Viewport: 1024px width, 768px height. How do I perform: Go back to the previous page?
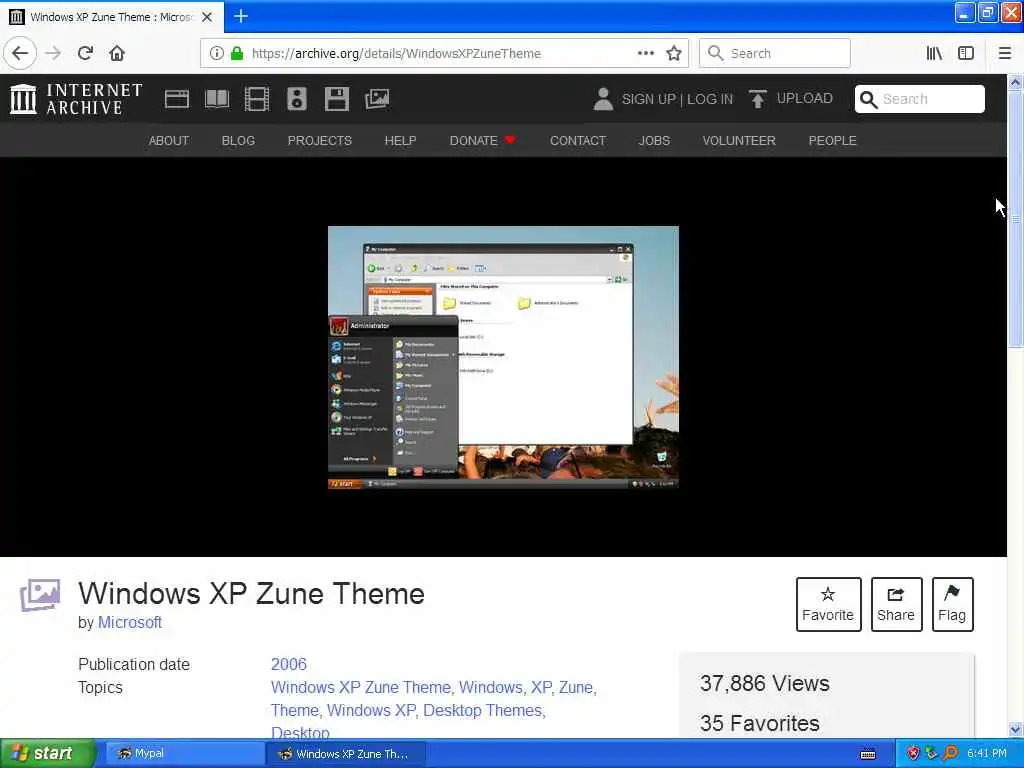20,53
